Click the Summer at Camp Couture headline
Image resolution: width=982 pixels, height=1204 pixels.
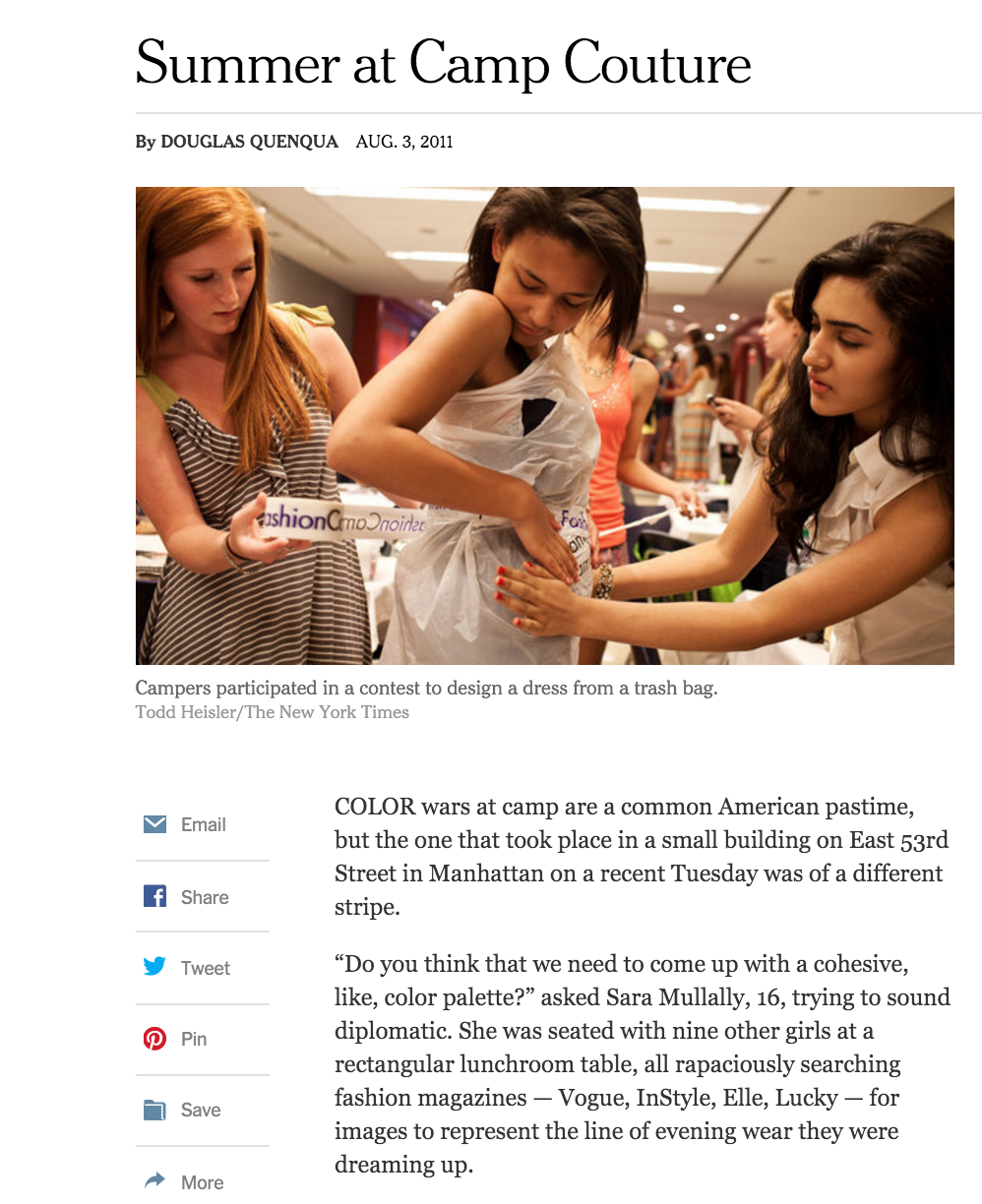pos(443,63)
